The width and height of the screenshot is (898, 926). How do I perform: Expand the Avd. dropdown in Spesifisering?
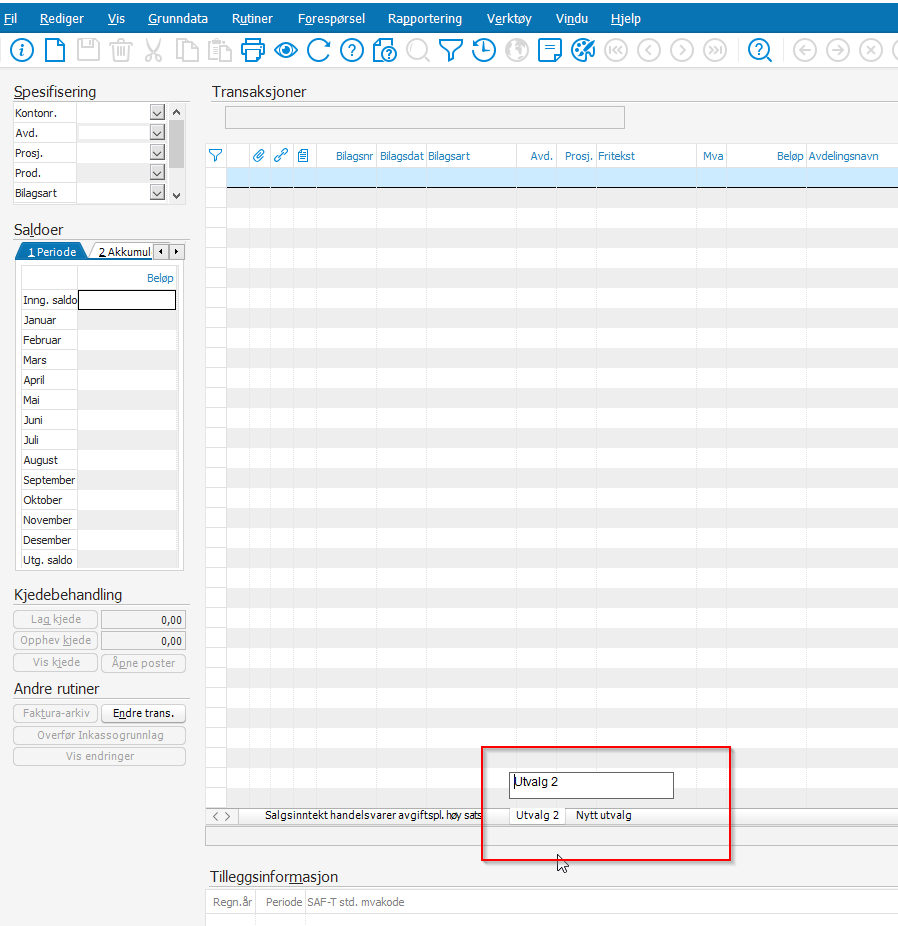tap(157, 133)
